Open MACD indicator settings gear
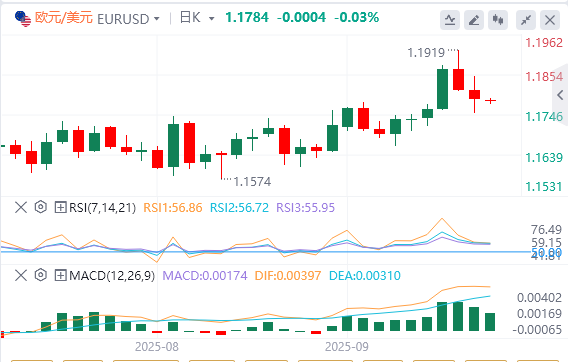 point(41,275)
